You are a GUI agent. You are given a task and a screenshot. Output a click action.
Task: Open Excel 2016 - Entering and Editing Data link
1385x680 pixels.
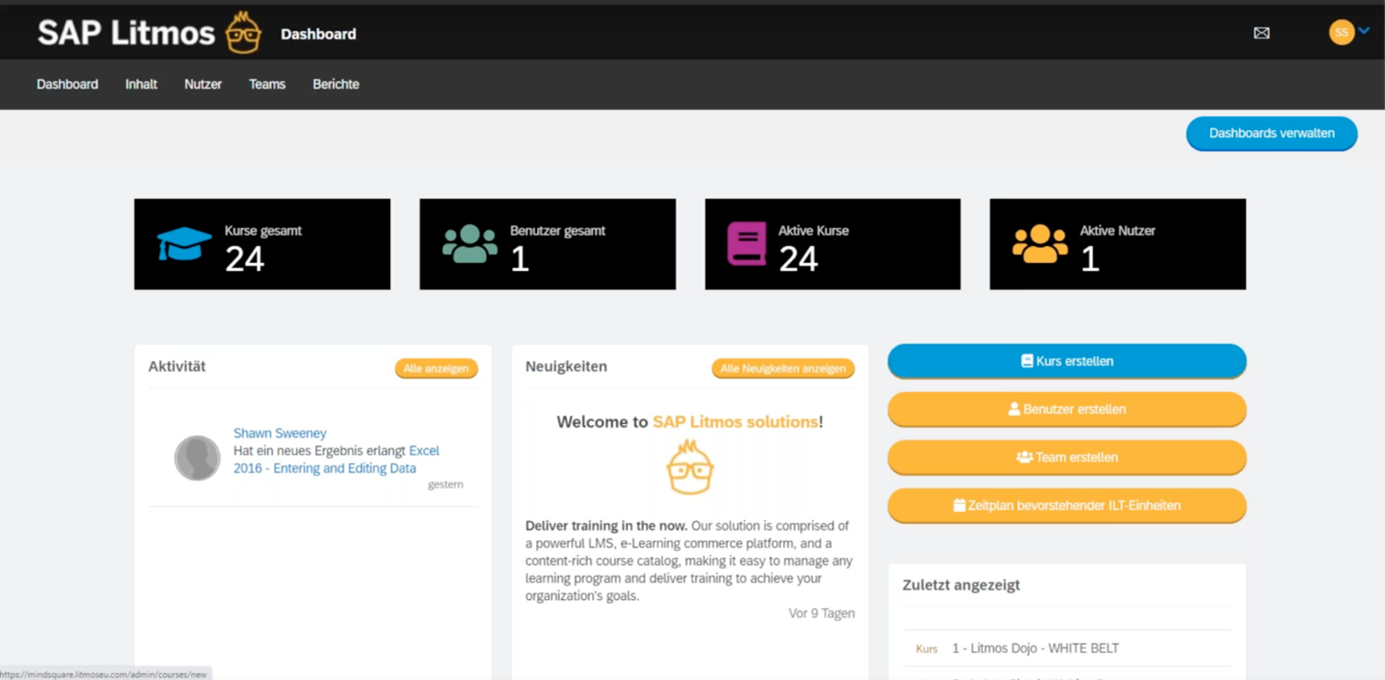[x=337, y=459]
